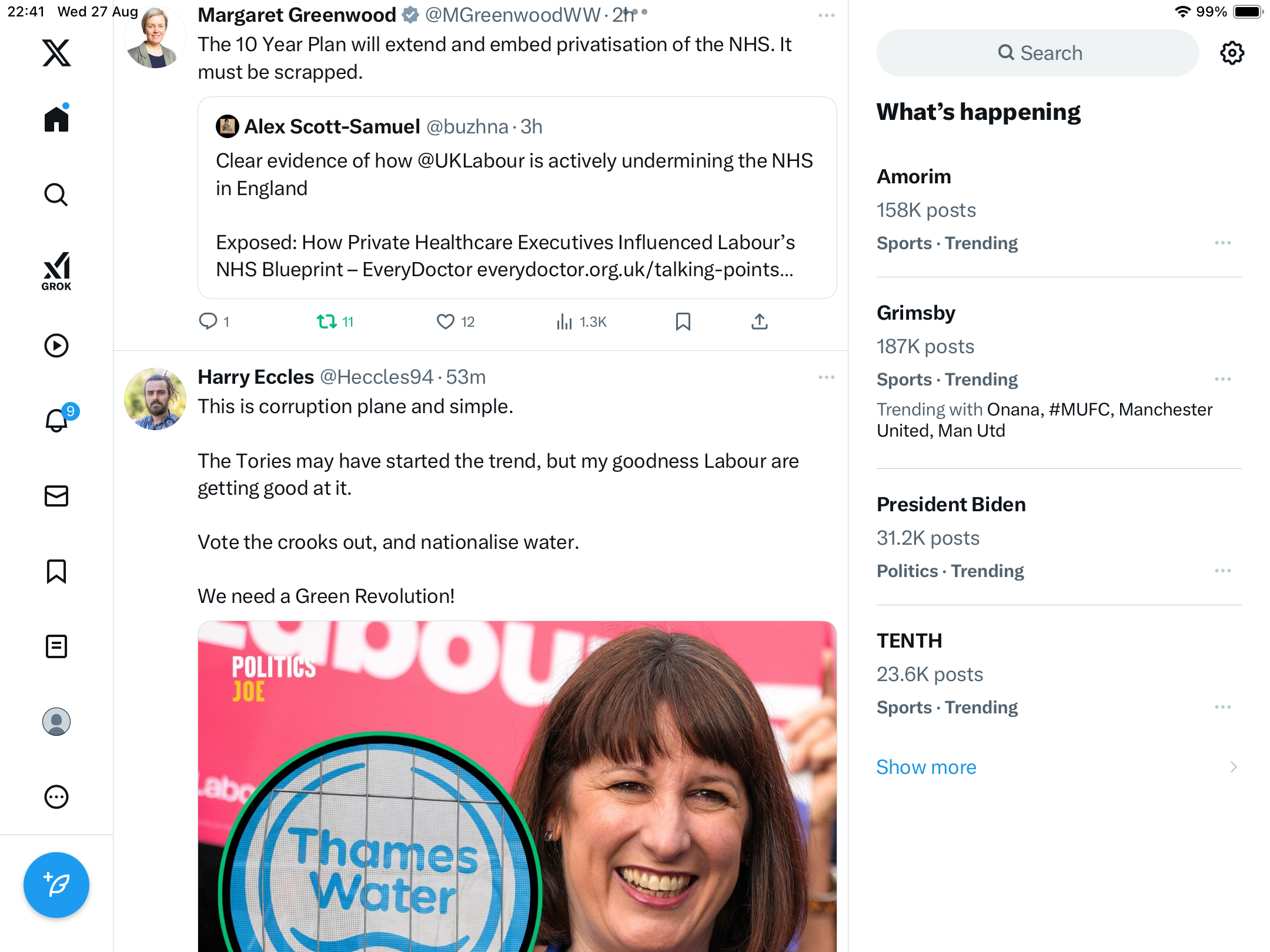Open Grok from the sidebar
The height and width of the screenshot is (952, 1270).
click(56, 271)
